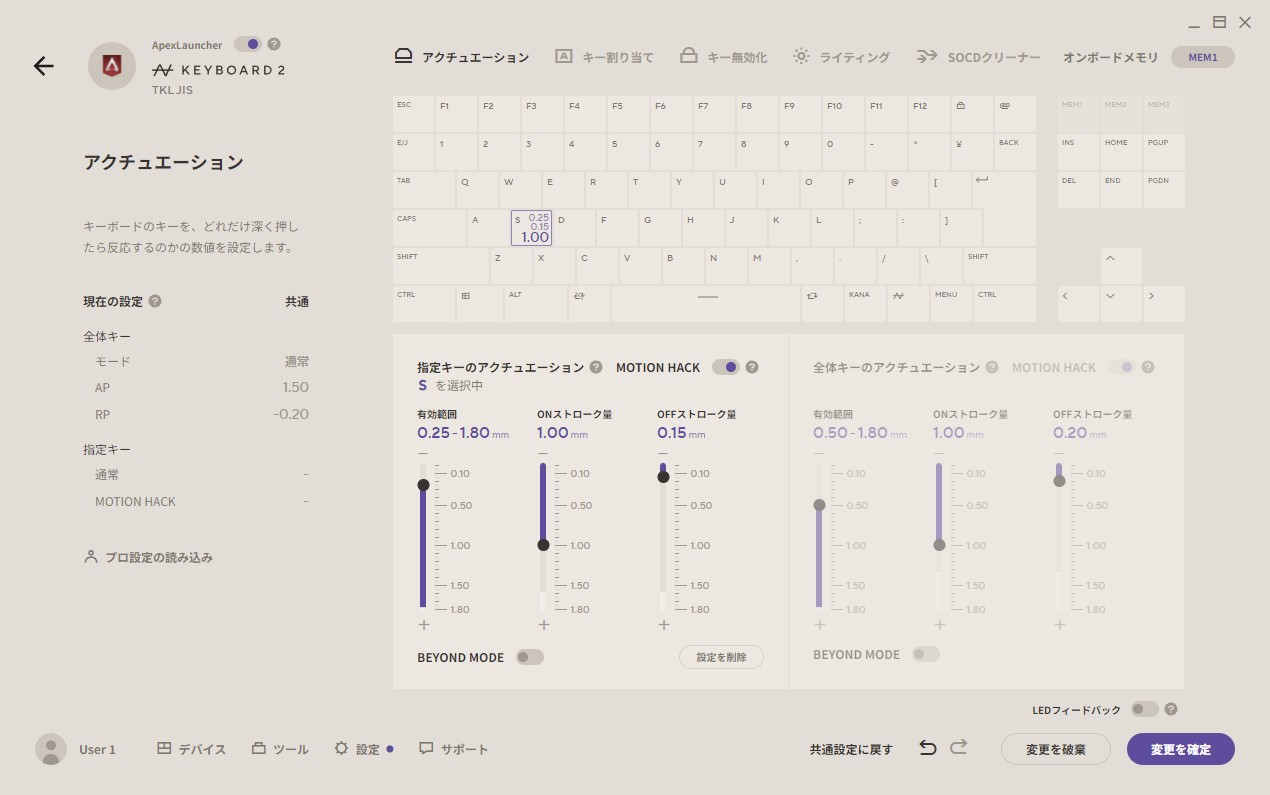Click the プロ設定の読み込み link
1270x795 pixels.
click(x=160, y=557)
